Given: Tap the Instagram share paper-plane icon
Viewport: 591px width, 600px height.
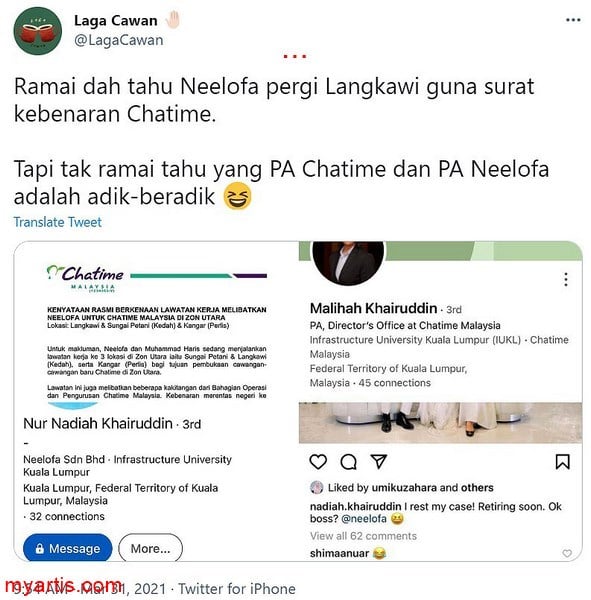Looking at the screenshot, I should click(x=379, y=461).
